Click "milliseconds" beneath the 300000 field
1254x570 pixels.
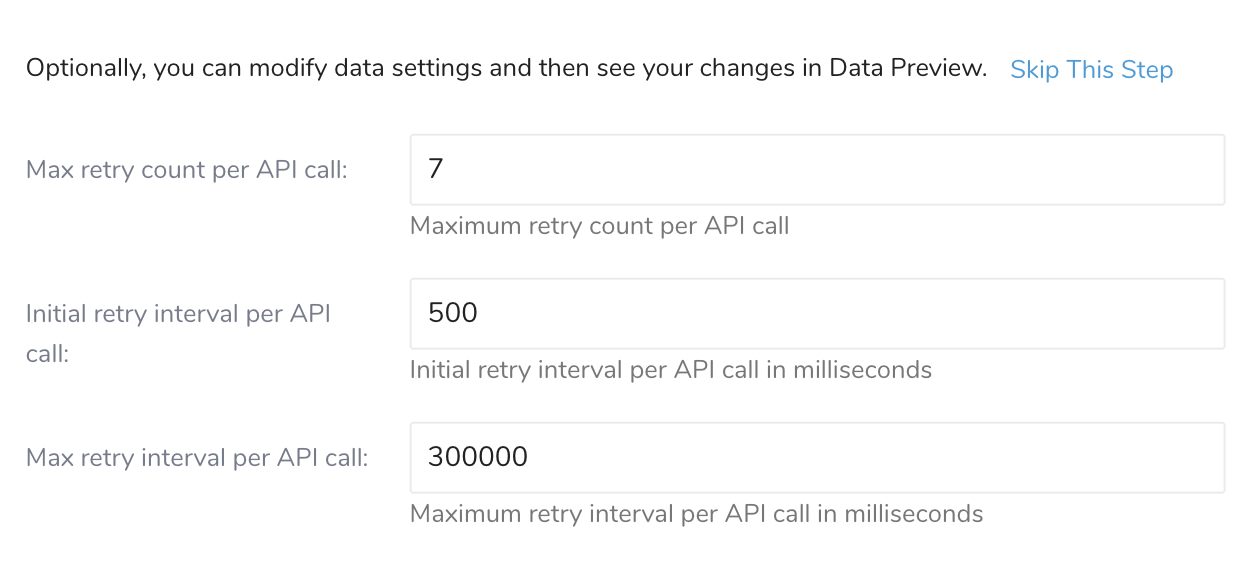point(914,514)
